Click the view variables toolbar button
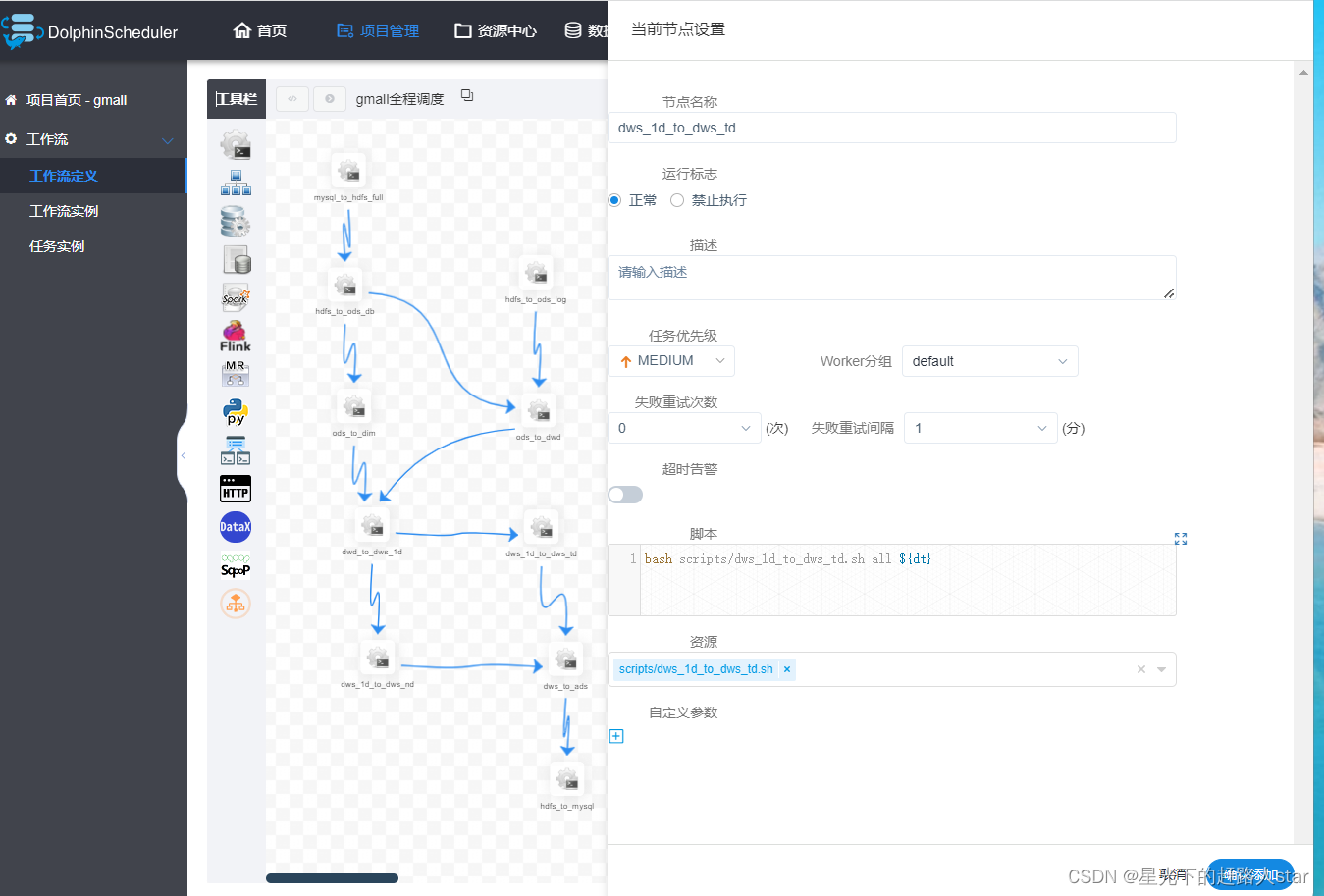This screenshot has width=1324, height=896. [292, 99]
